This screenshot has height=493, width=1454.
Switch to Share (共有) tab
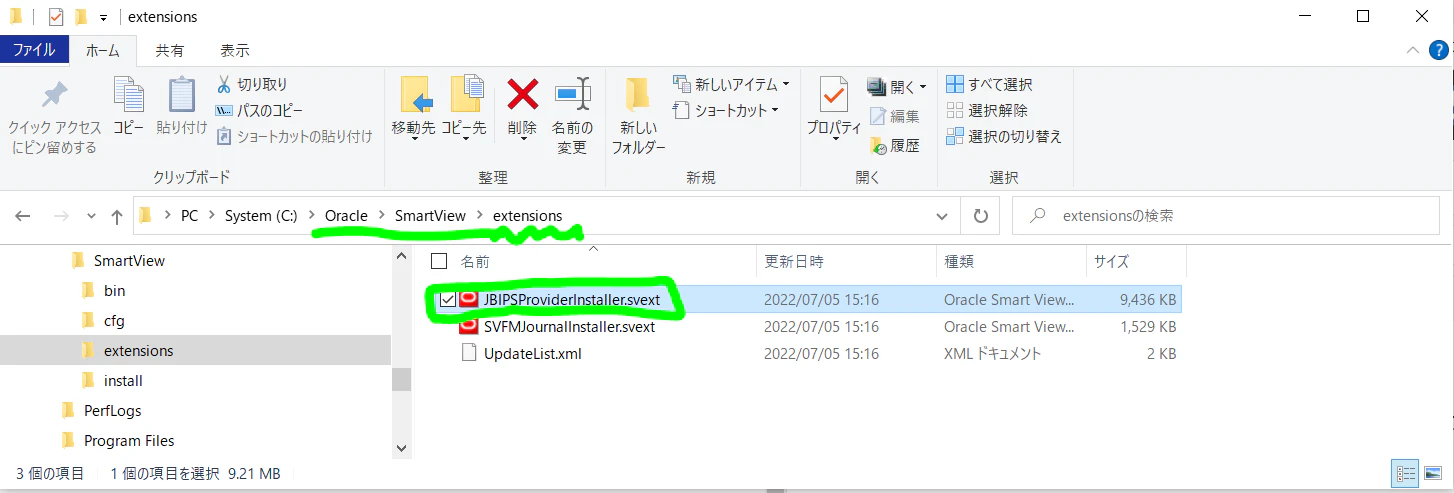click(169, 50)
